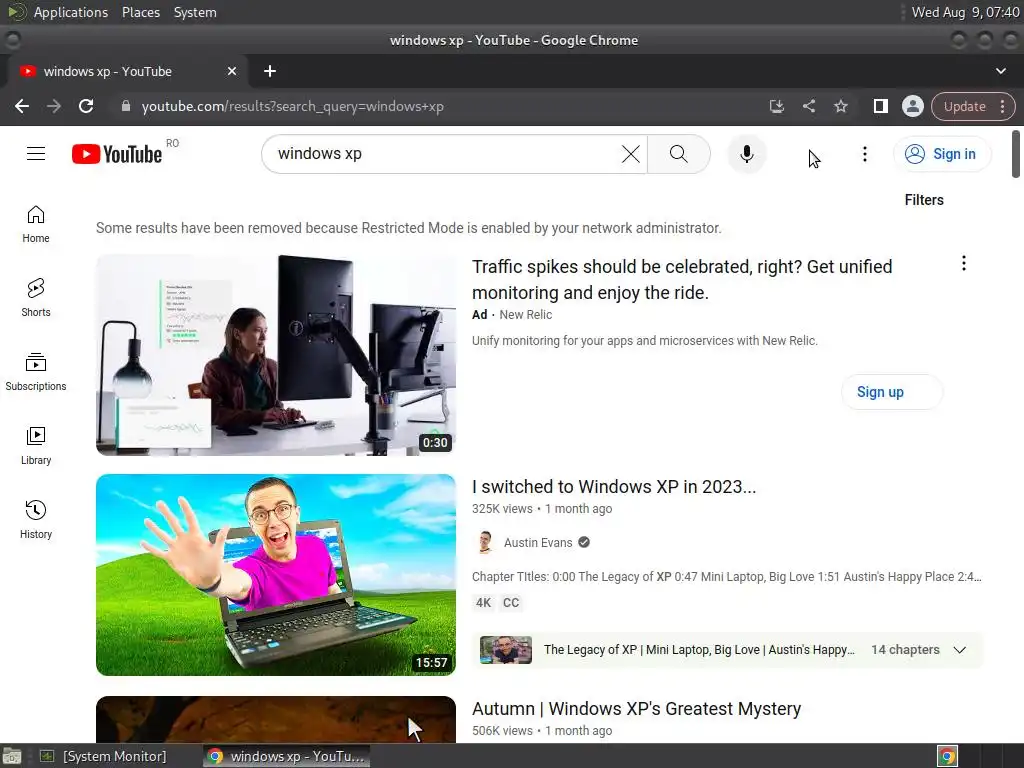Image resolution: width=1024 pixels, height=768 pixels.
Task: Open the Chrome Update menu button
Action: point(972,106)
